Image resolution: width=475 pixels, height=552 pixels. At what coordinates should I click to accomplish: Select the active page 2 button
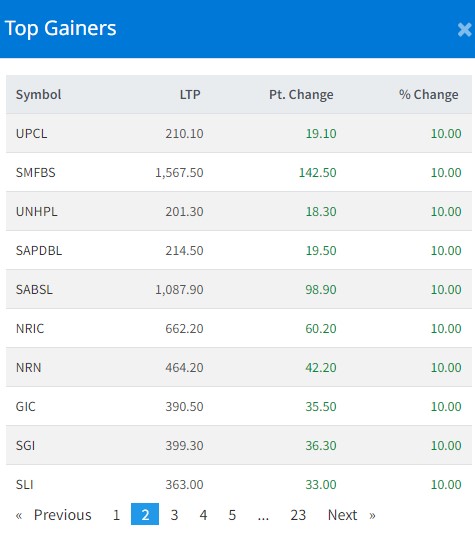click(145, 514)
